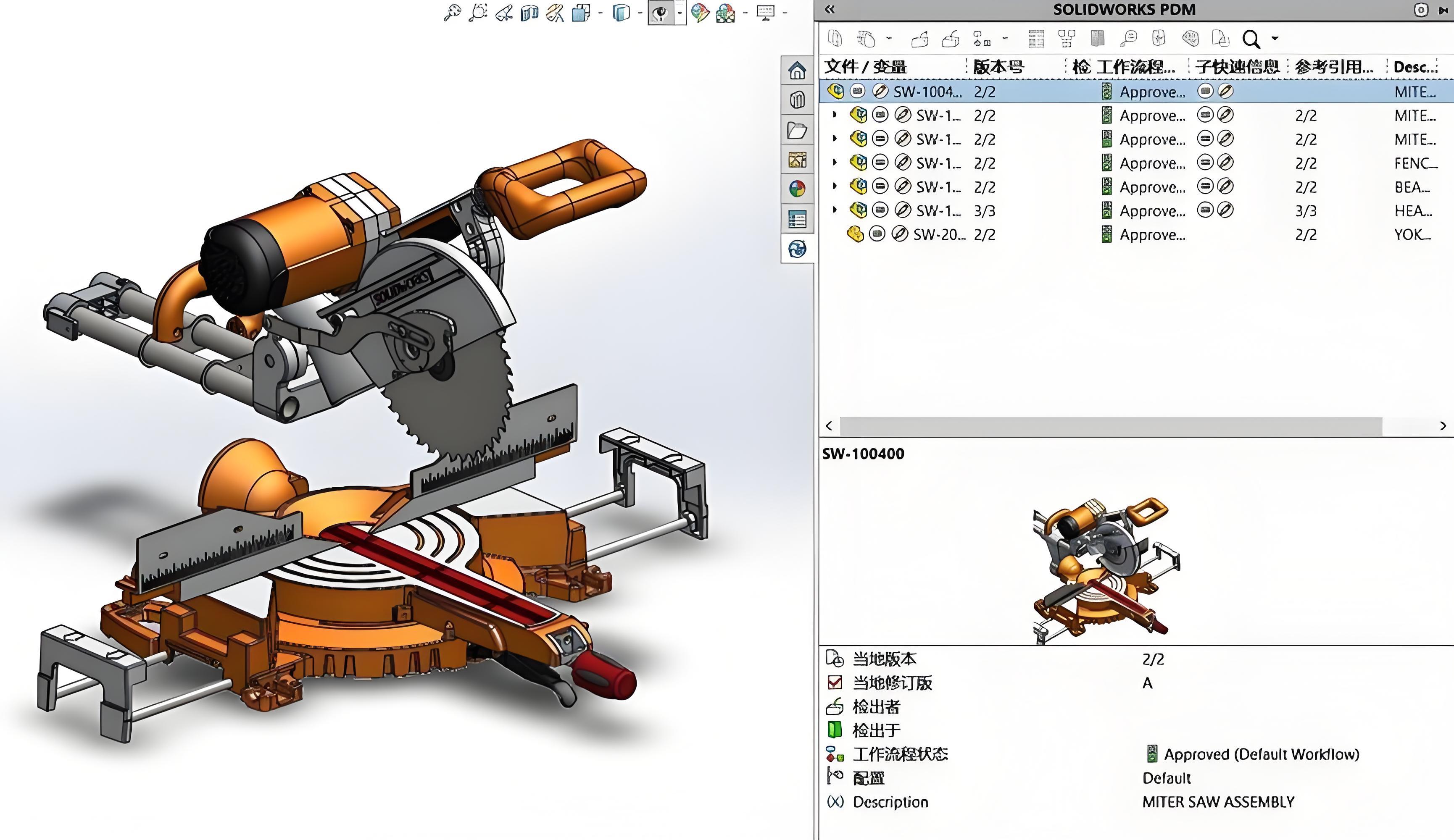
Task: Open the Edit Appearance color ball icon
Action: pos(699,12)
